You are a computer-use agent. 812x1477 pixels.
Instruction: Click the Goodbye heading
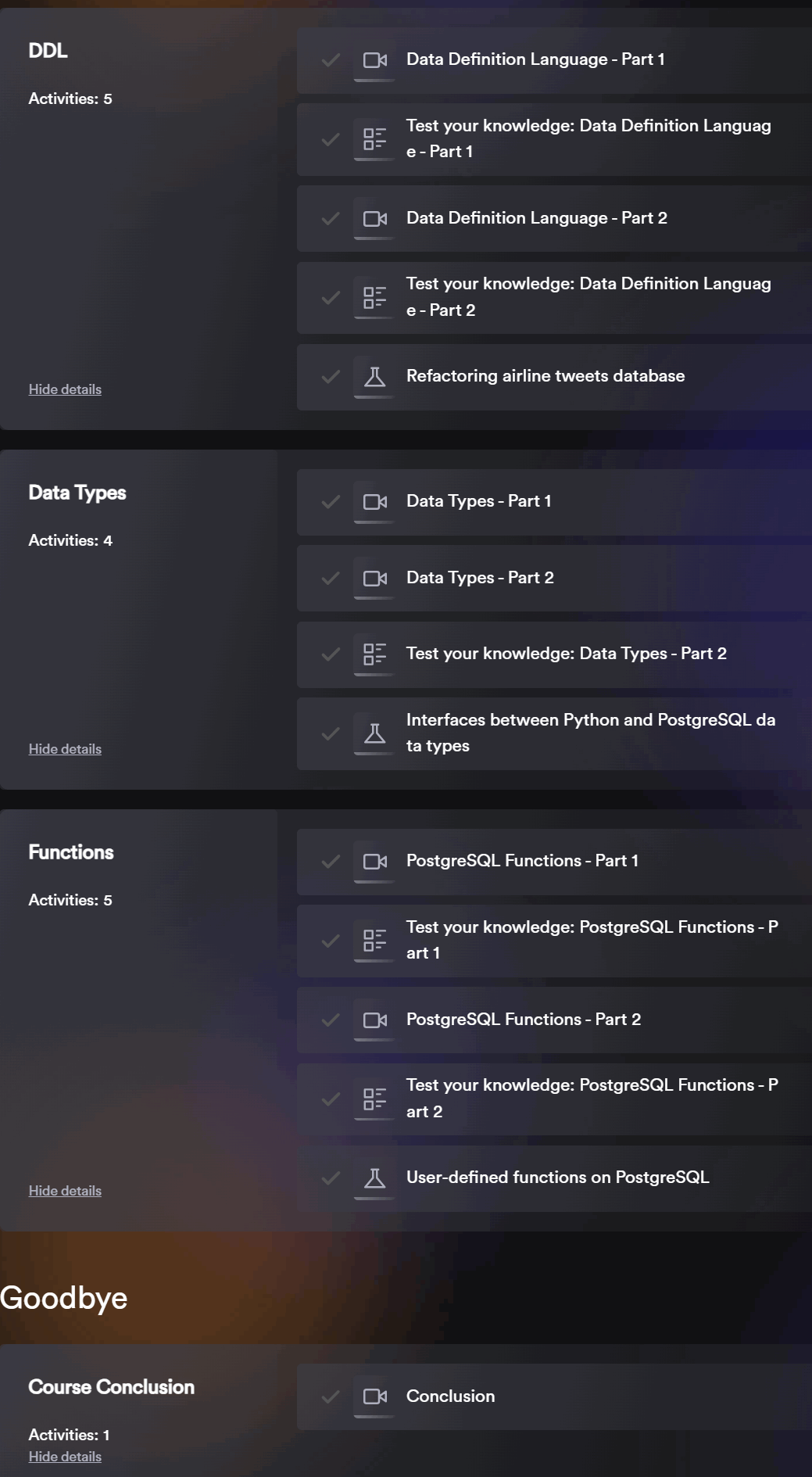(63, 1298)
